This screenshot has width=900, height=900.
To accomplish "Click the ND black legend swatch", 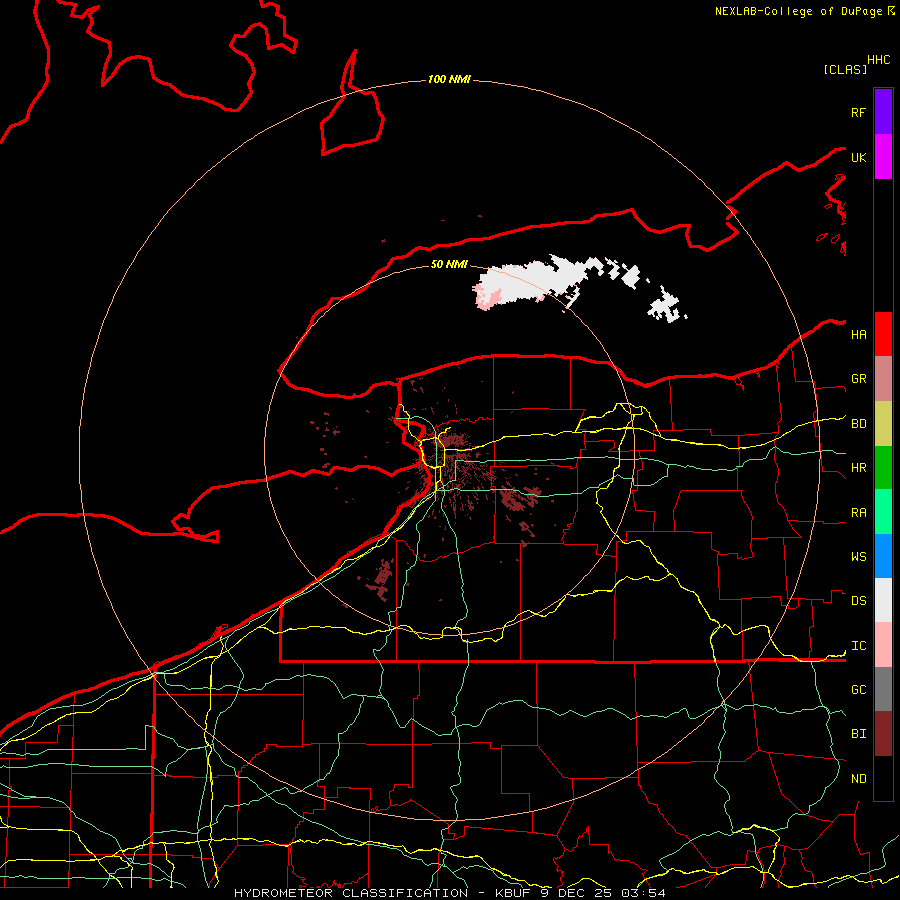I will (x=883, y=778).
